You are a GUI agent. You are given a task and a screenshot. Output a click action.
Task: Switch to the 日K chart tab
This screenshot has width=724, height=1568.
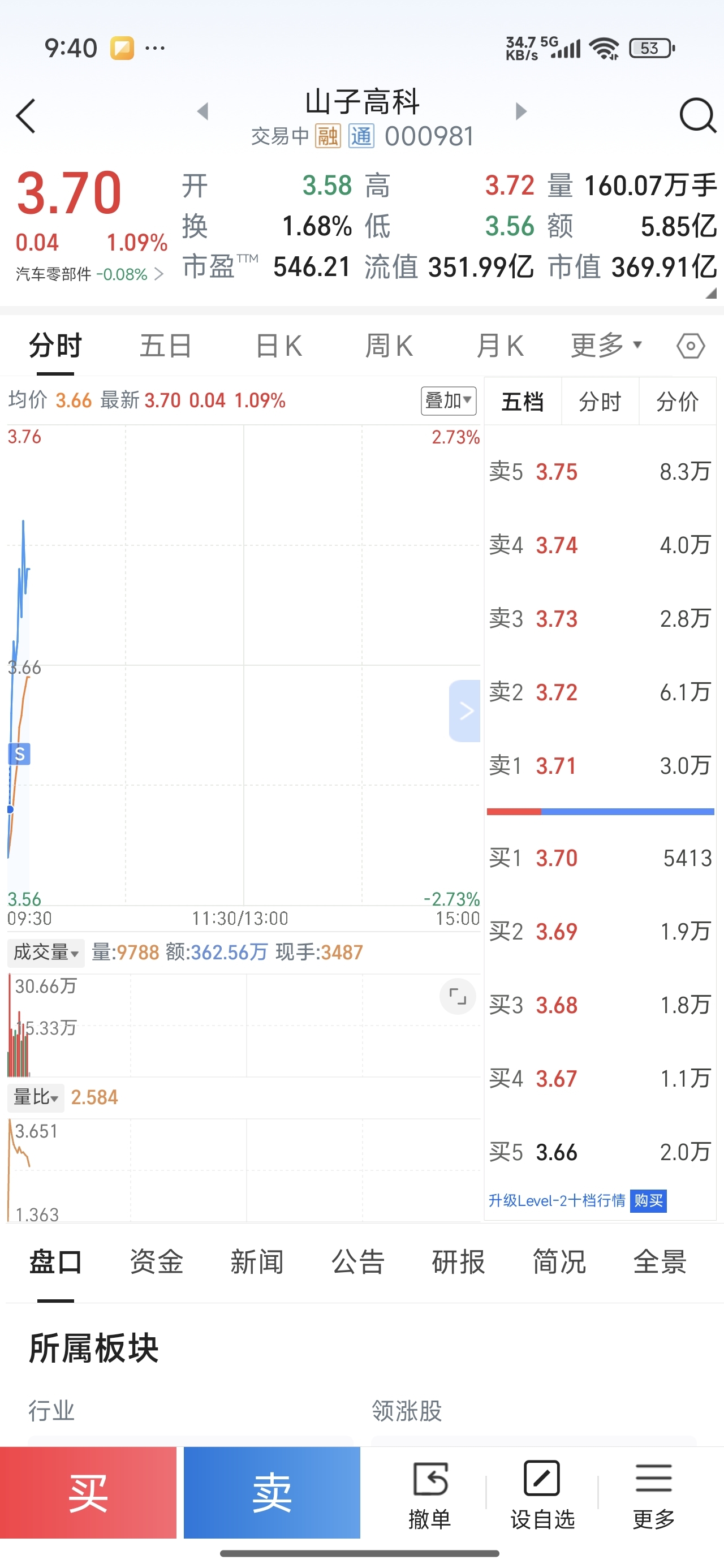[279, 346]
